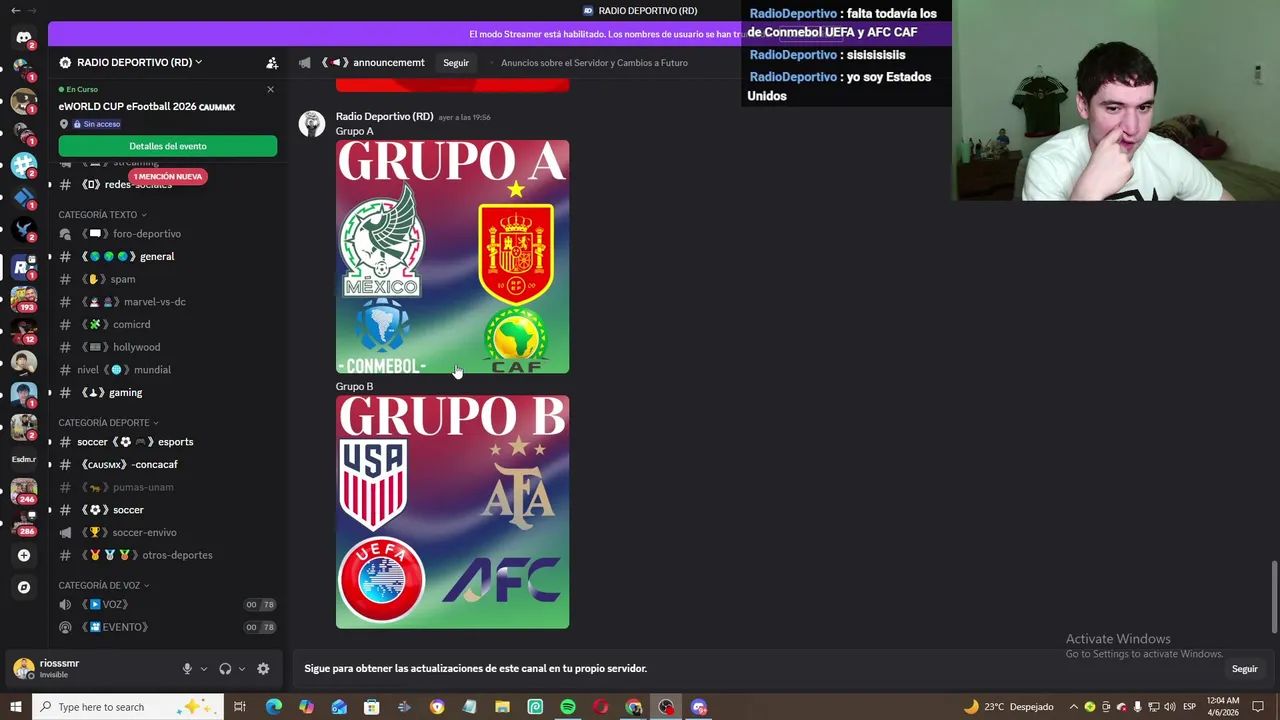Jump to the 1 MENCIÓN NUEVA pill
The width and height of the screenshot is (1280, 720).
coord(168,177)
